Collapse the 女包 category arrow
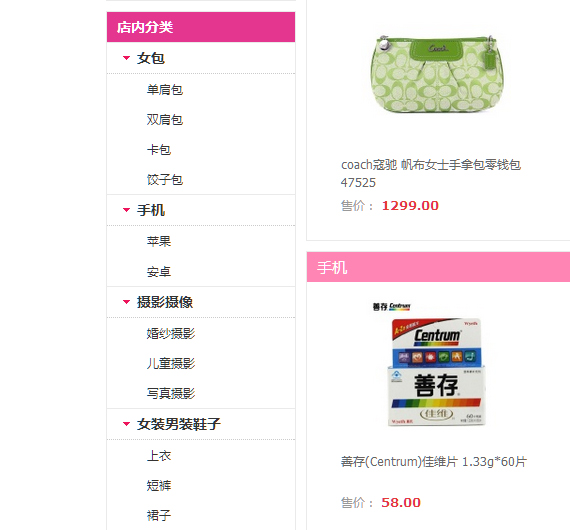The height and width of the screenshot is (530, 570). 126,58
